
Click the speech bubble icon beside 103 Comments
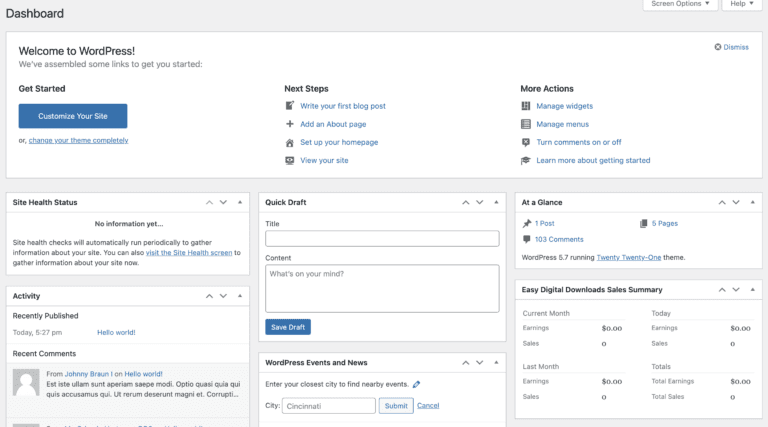click(527, 239)
